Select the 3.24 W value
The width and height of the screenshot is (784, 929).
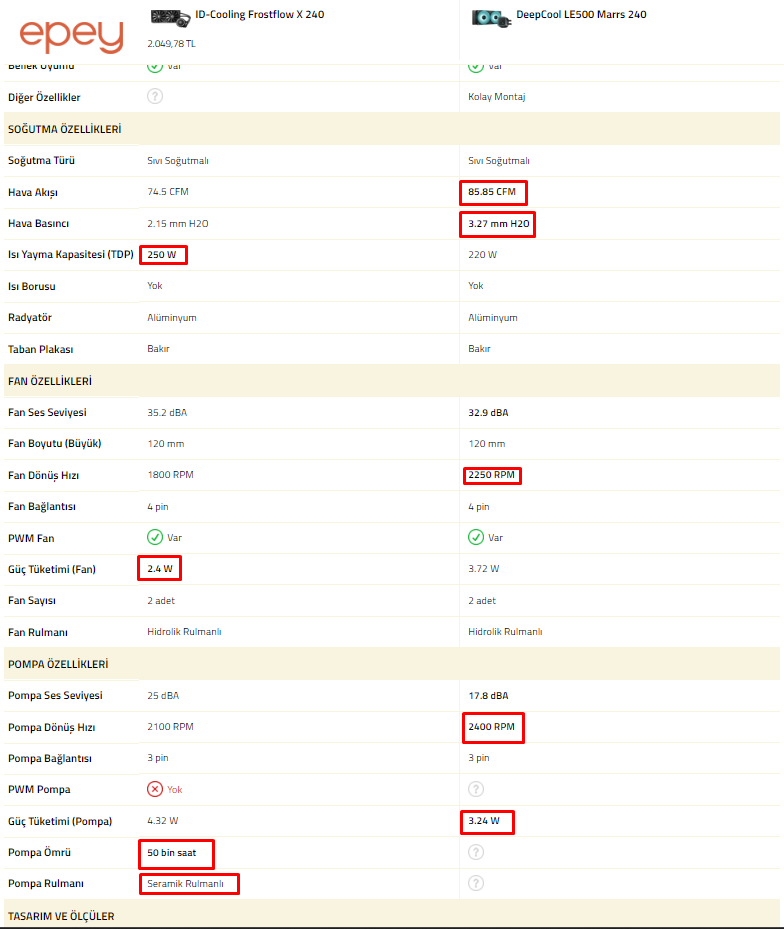(484, 821)
